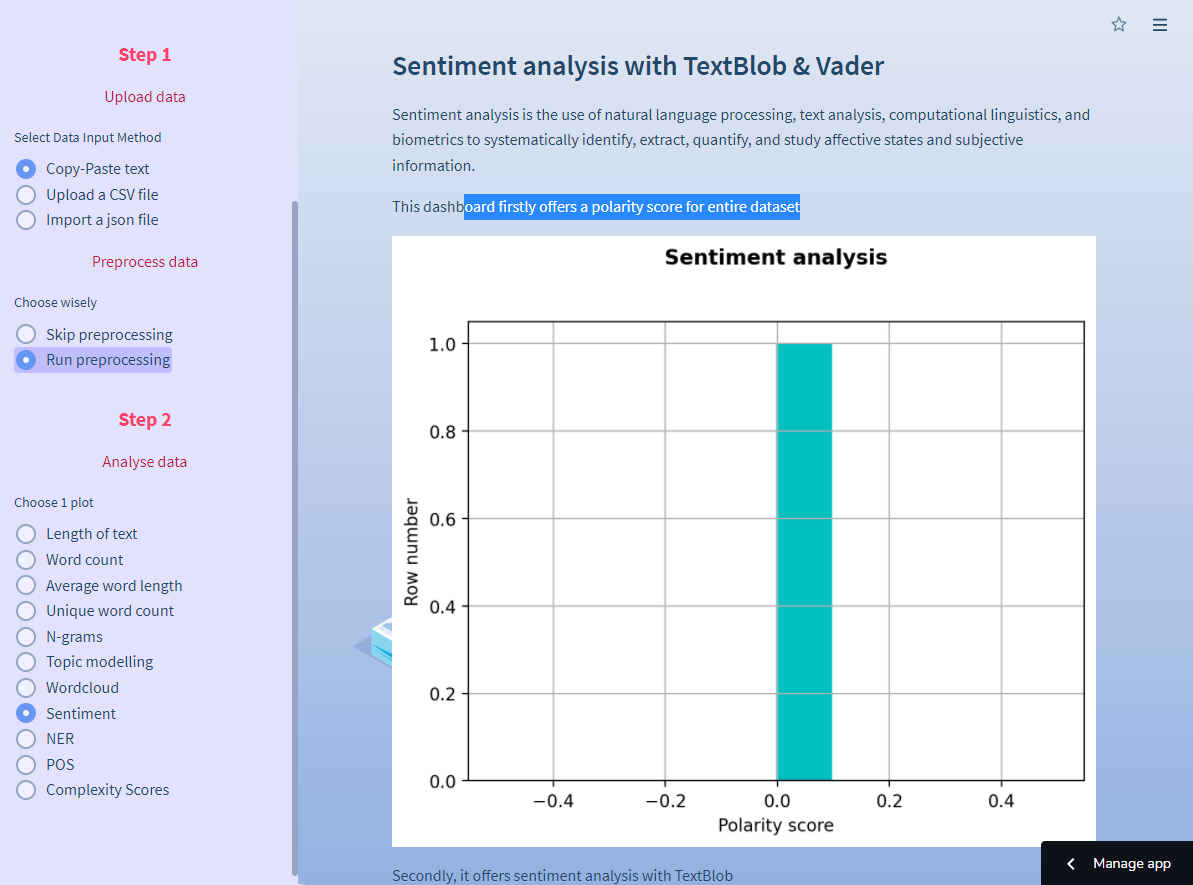
Task: Open the Manage app panel
Action: tap(1131, 864)
